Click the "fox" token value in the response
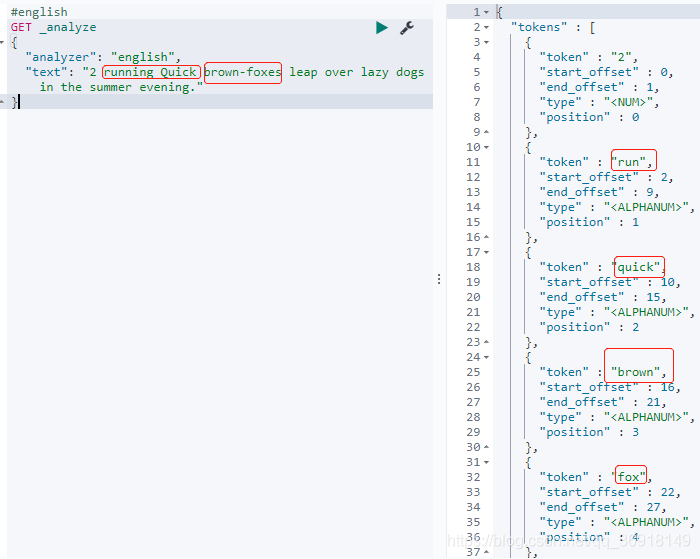Image resolution: width=700 pixels, height=559 pixels. (x=630, y=477)
